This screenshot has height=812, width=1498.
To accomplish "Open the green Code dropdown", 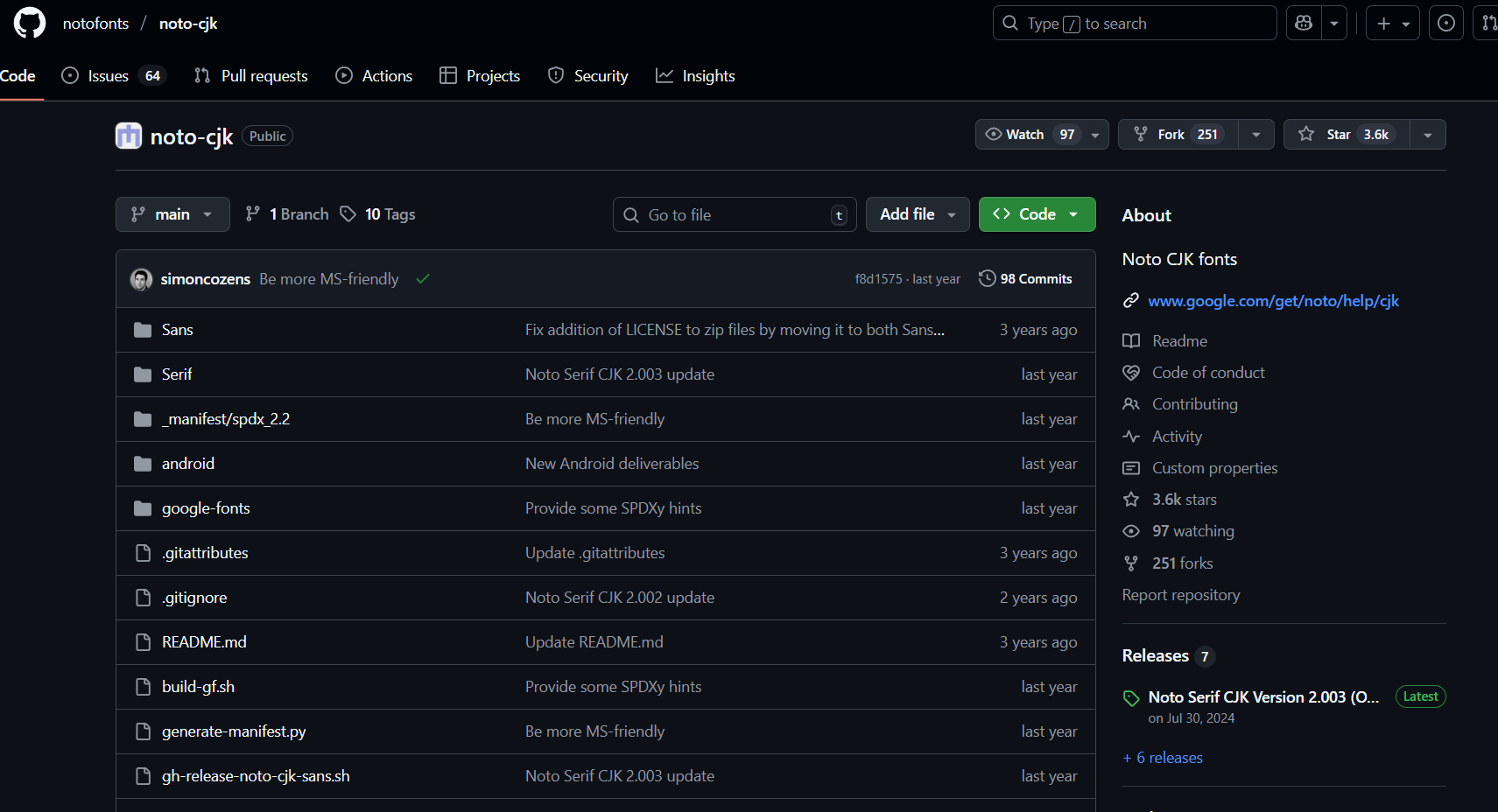I will [1037, 214].
